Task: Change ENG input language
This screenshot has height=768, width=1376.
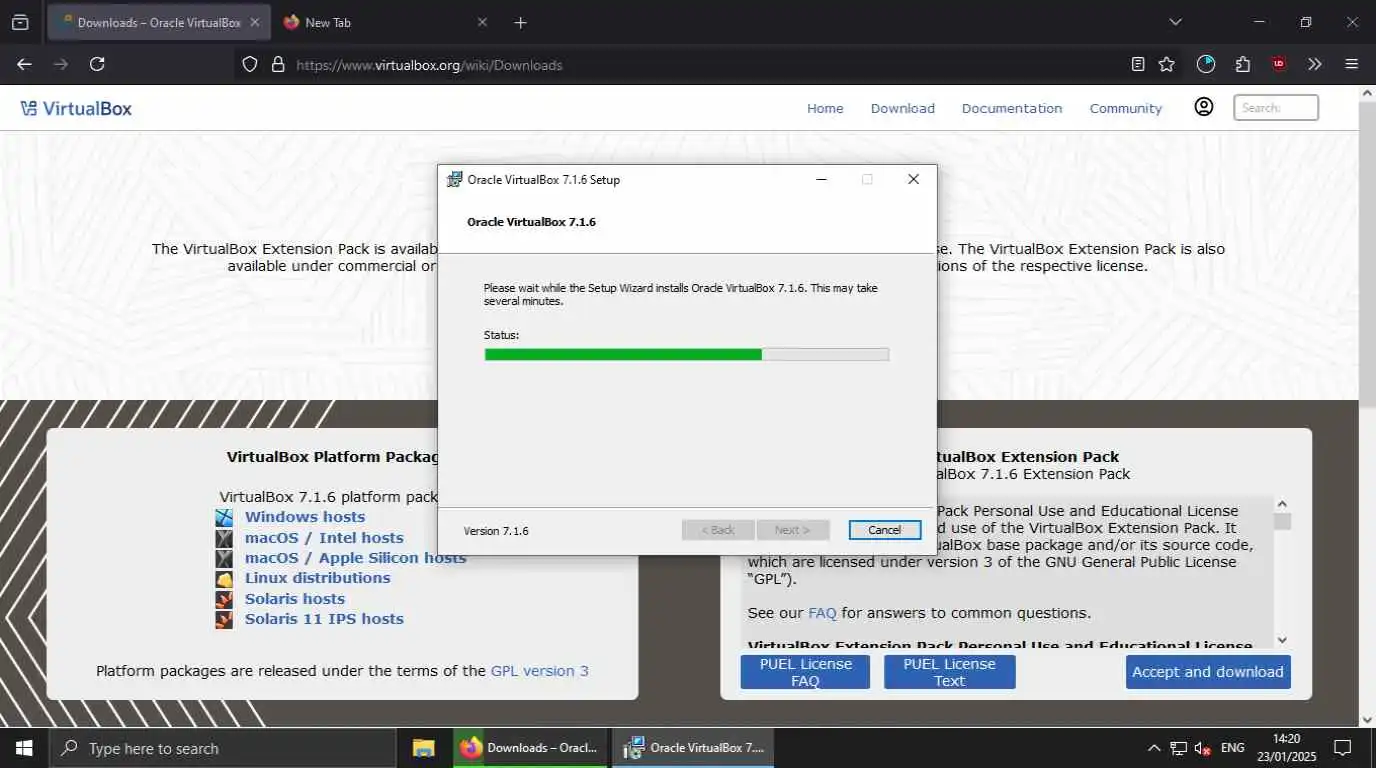Action: pyautogui.click(x=1232, y=748)
